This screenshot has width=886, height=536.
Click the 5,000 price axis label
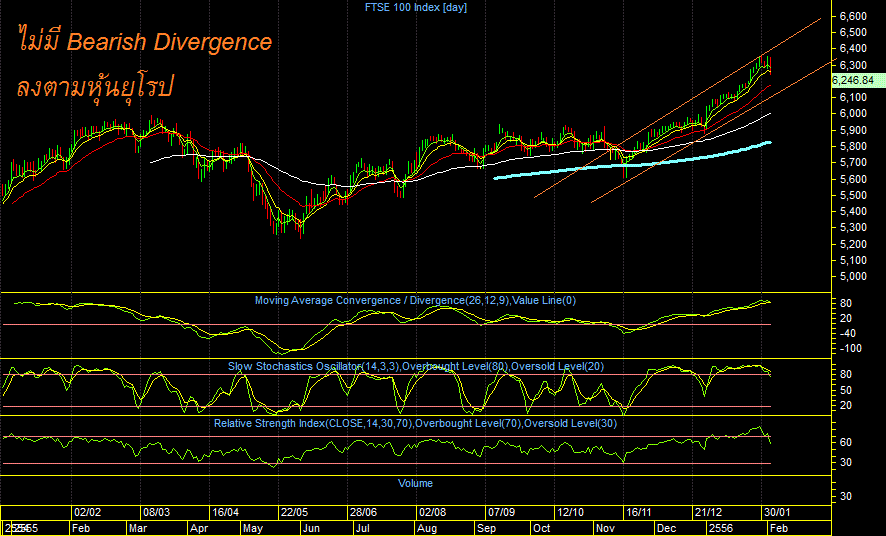pos(853,277)
